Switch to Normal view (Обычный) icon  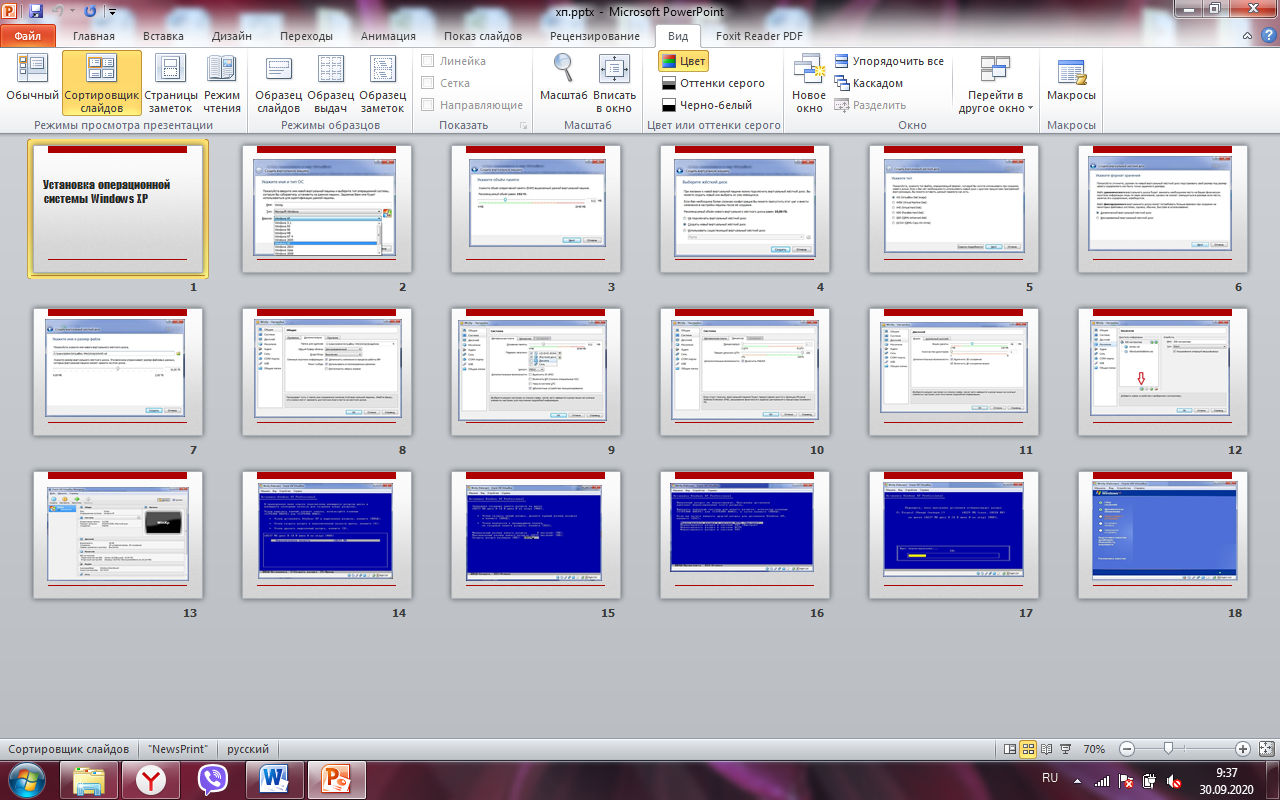point(32,82)
